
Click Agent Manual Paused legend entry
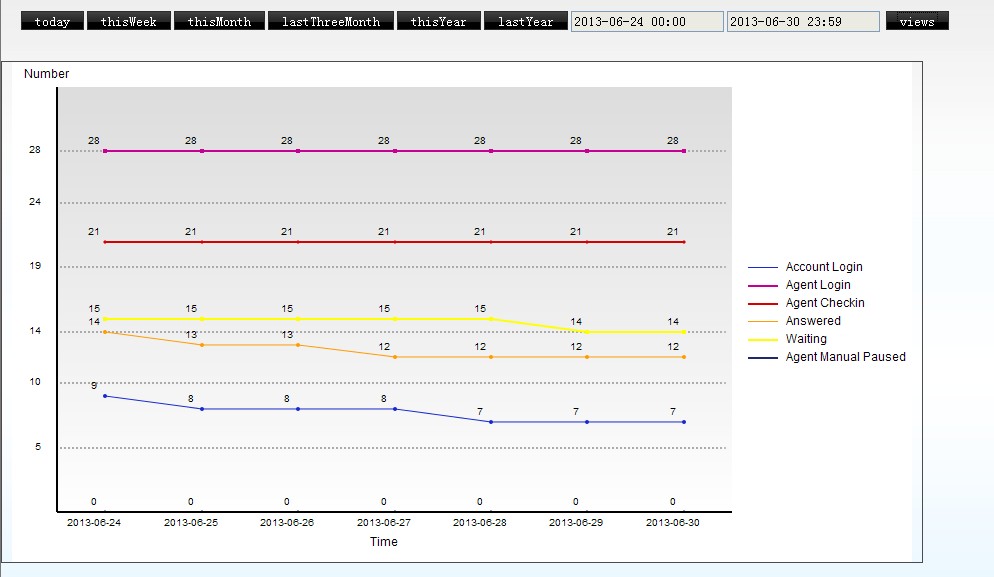click(x=845, y=357)
